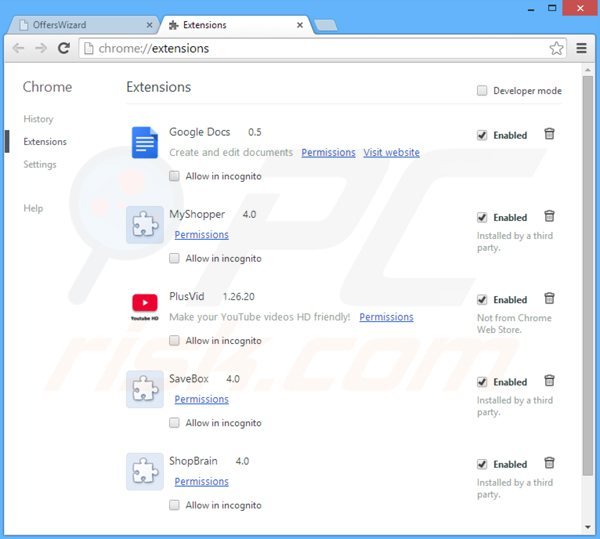View ShopBrain Permissions link
Screen dimensions: 600x539
(201, 481)
